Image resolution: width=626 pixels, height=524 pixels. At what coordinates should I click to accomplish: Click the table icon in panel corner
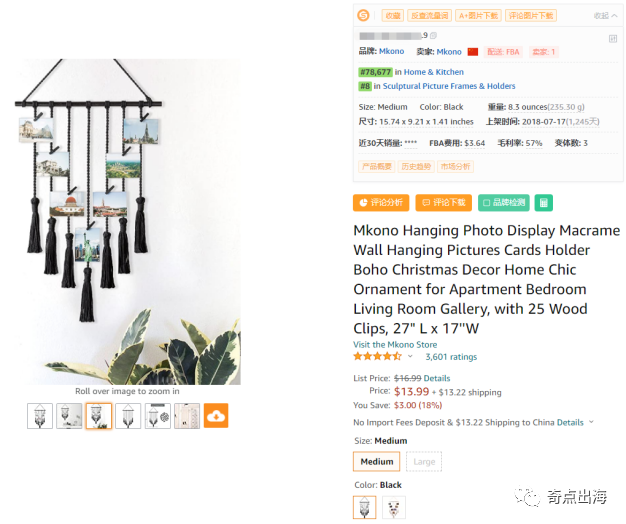click(613, 39)
